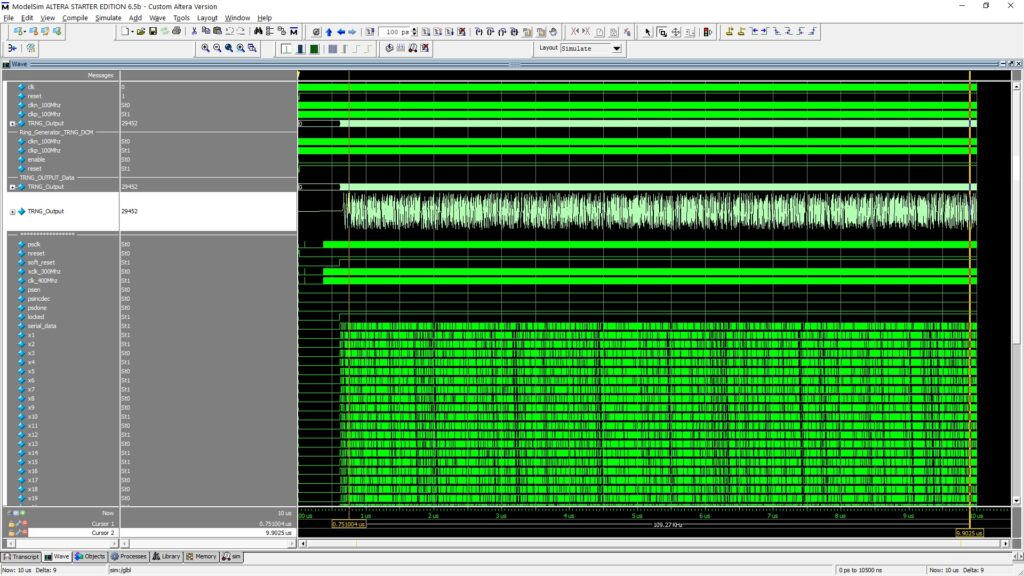Image resolution: width=1024 pixels, height=576 pixels.
Task: Click the Open file folder icon
Action: point(140,31)
